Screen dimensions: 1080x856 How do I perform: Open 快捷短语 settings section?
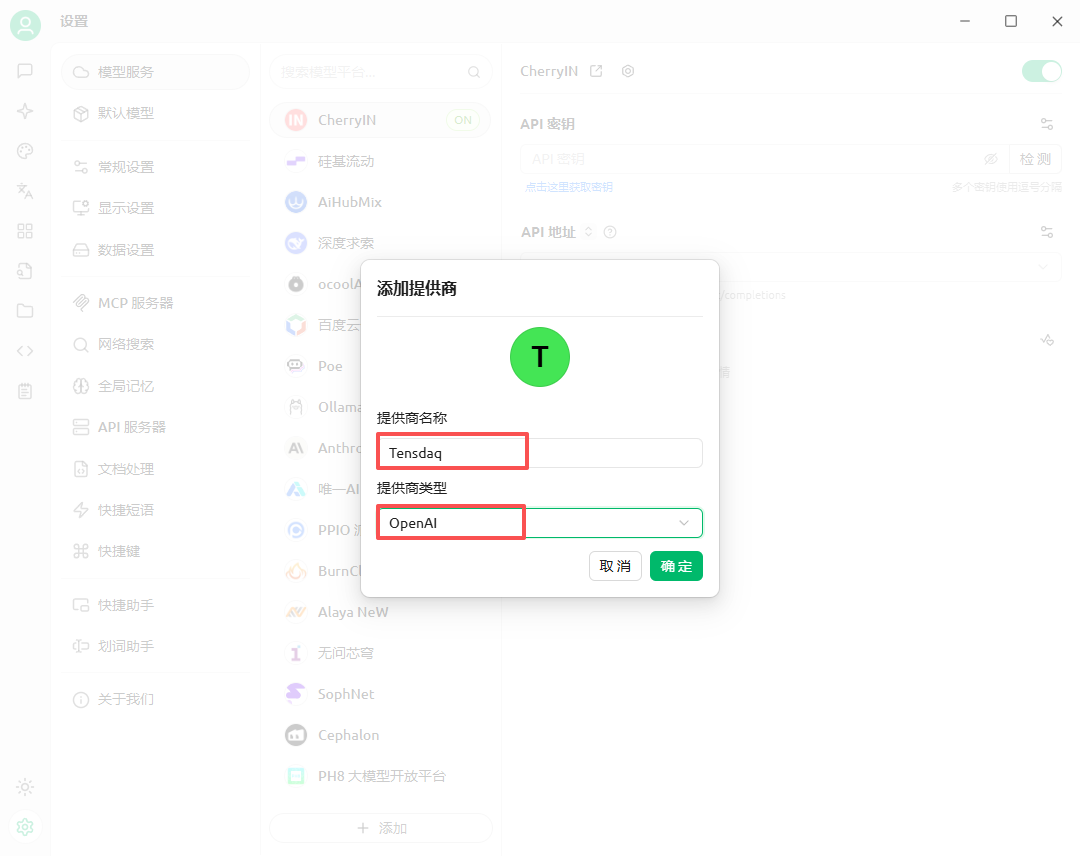coord(155,510)
